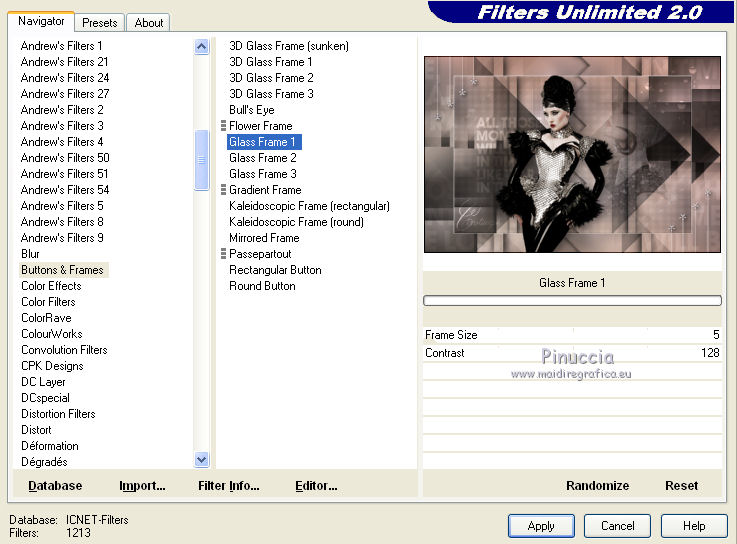Click the grip icon beside Gradient Frame
Screen dimensions: 737x544
click(x=223, y=189)
